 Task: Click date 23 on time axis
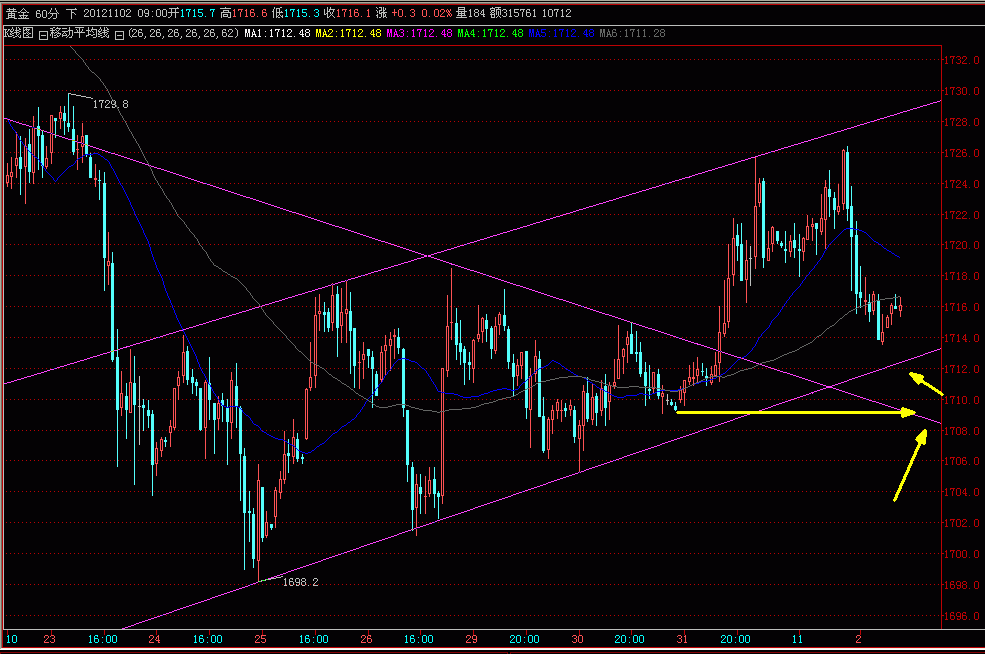(x=49, y=640)
